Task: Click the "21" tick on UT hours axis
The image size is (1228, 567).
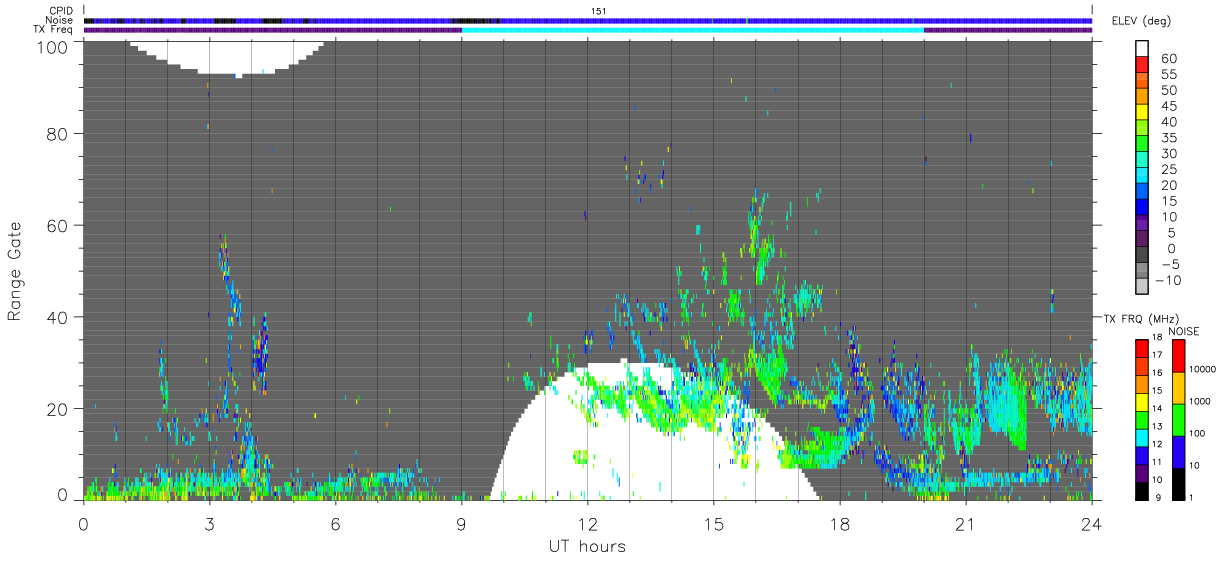Action: point(966,523)
